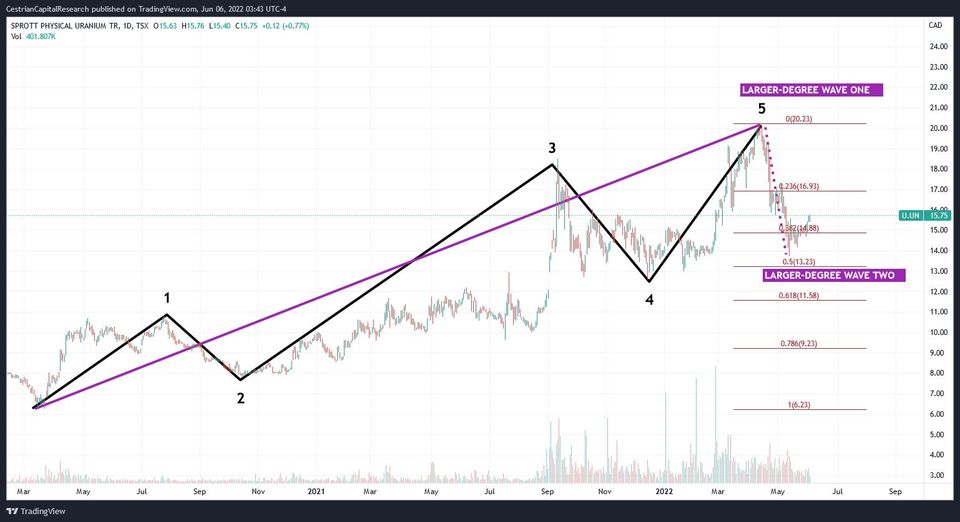
Task: Click the 2022 year label on the time axis
Action: tap(664, 491)
